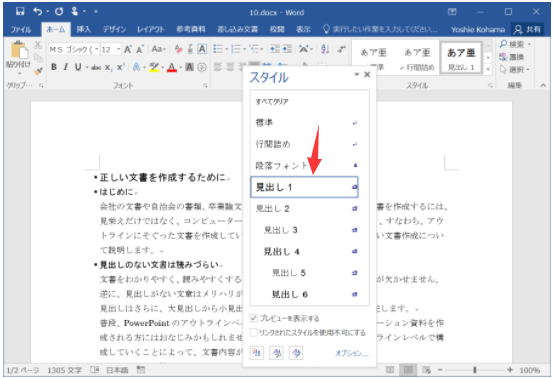Viewport: 553px width, 378px height.
Task: Adjust the zoom slider handle
Action: (475, 370)
